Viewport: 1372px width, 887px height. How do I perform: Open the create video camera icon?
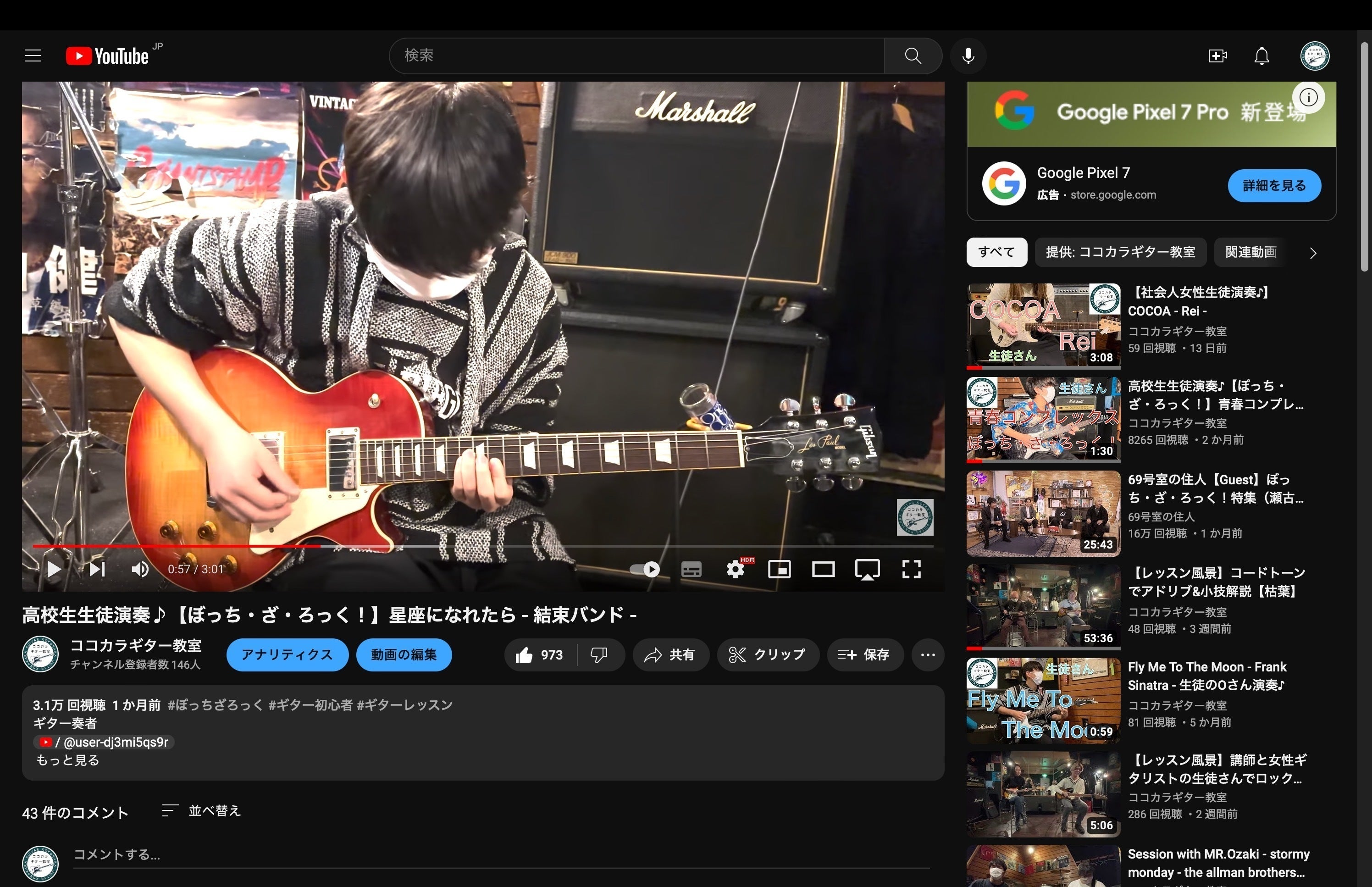[1217, 56]
